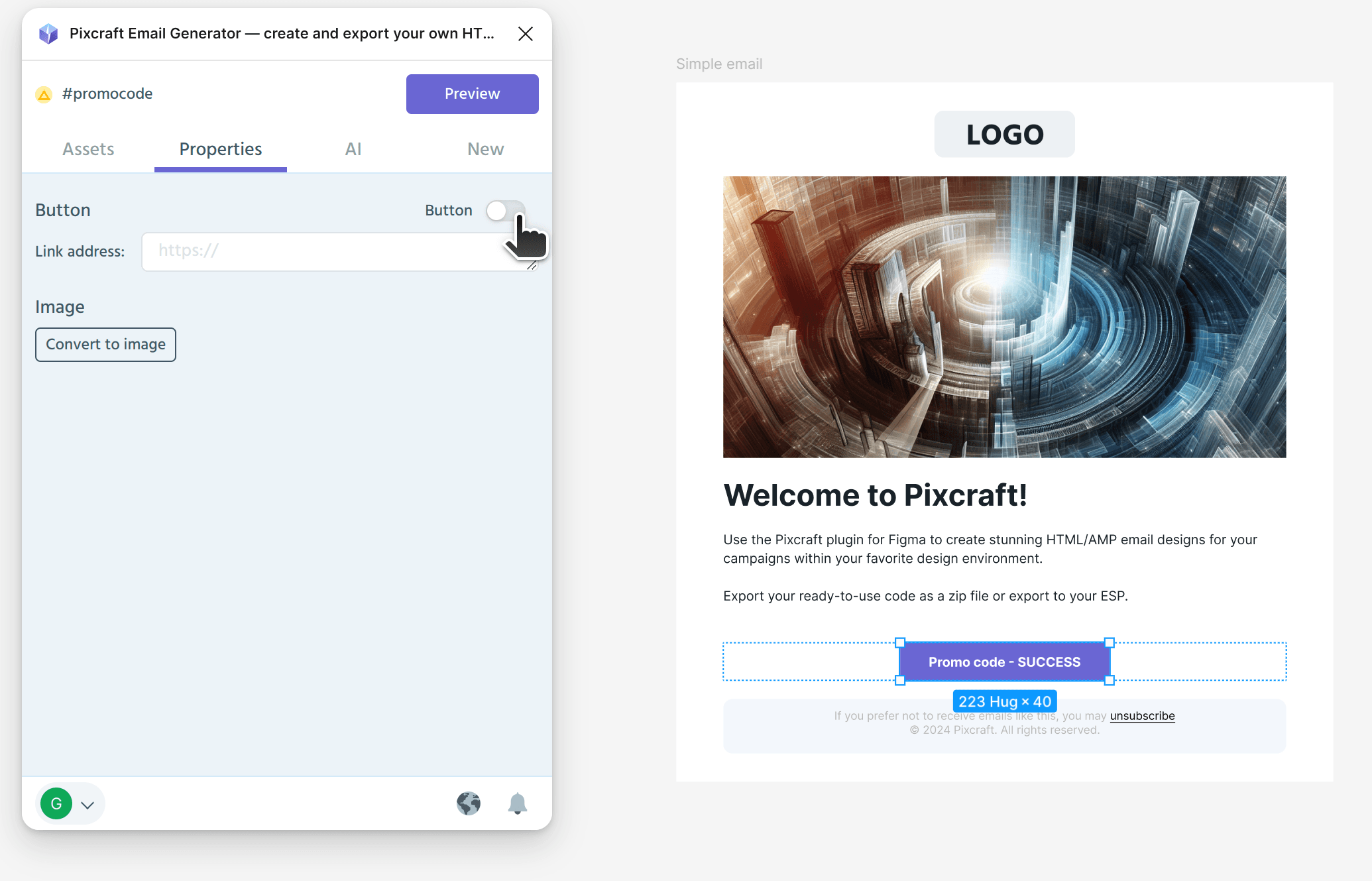Screen dimensions: 1372x881
Task: Click the Pixcraft plugin logo icon
Action: 46,34
